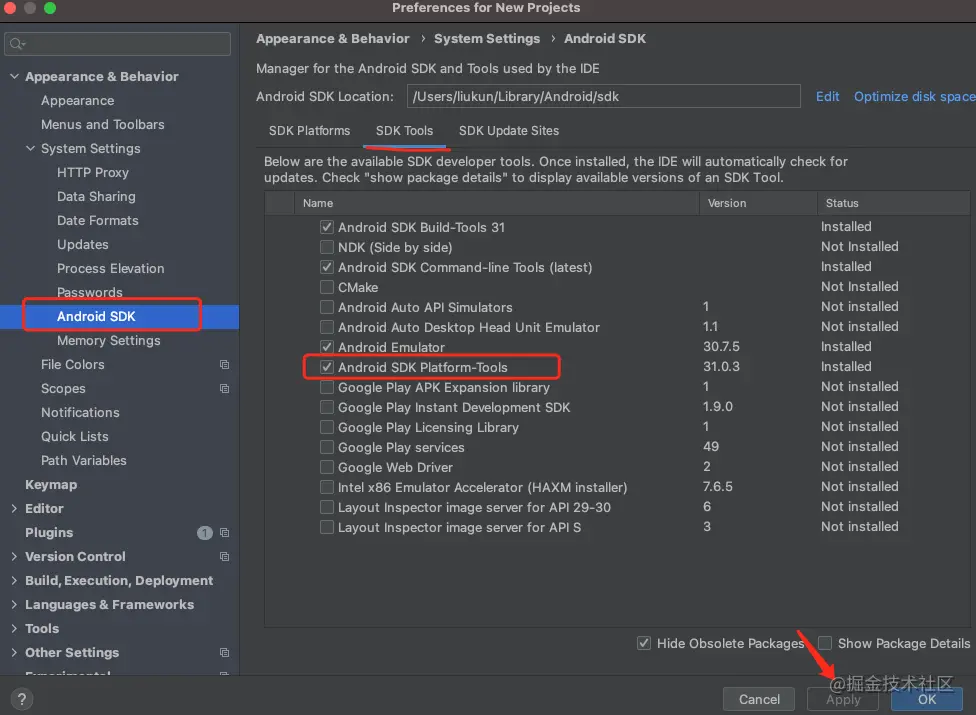976x715 pixels.
Task: Switch to the SDK Platforms tab
Action: point(309,131)
